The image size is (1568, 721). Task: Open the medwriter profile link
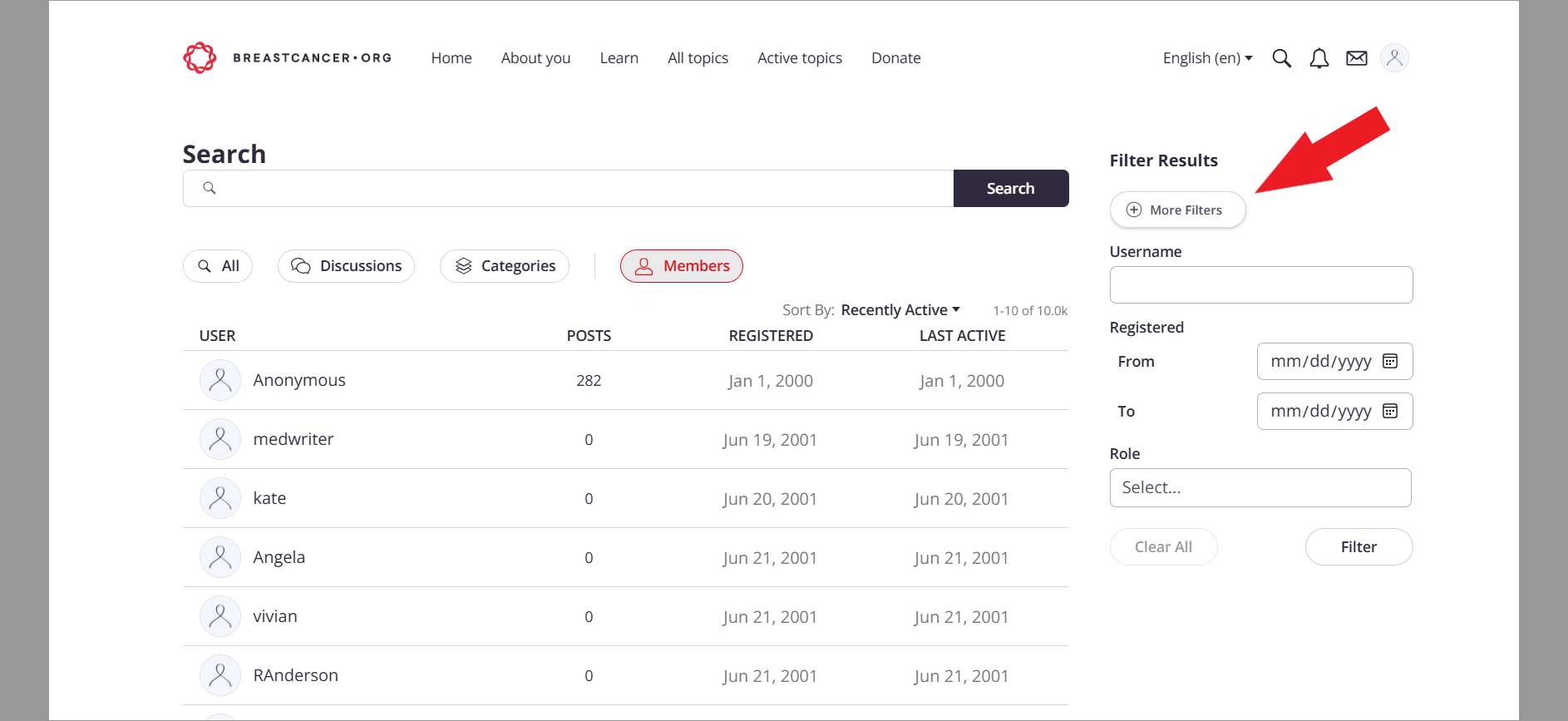tap(293, 439)
